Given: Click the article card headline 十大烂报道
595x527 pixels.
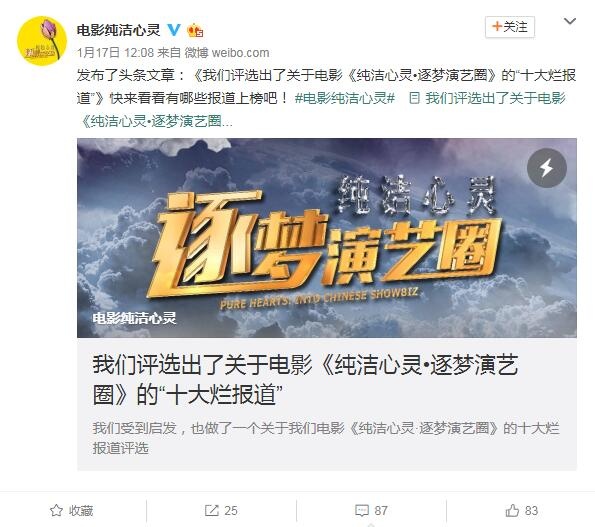Looking at the screenshot, I should point(305,379).
